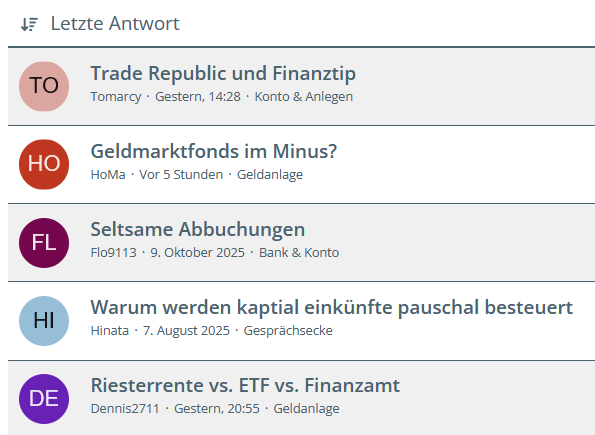Click the sort descending icon
The height and width of the screenshot is (435, 595).
(x=29, y=24)
